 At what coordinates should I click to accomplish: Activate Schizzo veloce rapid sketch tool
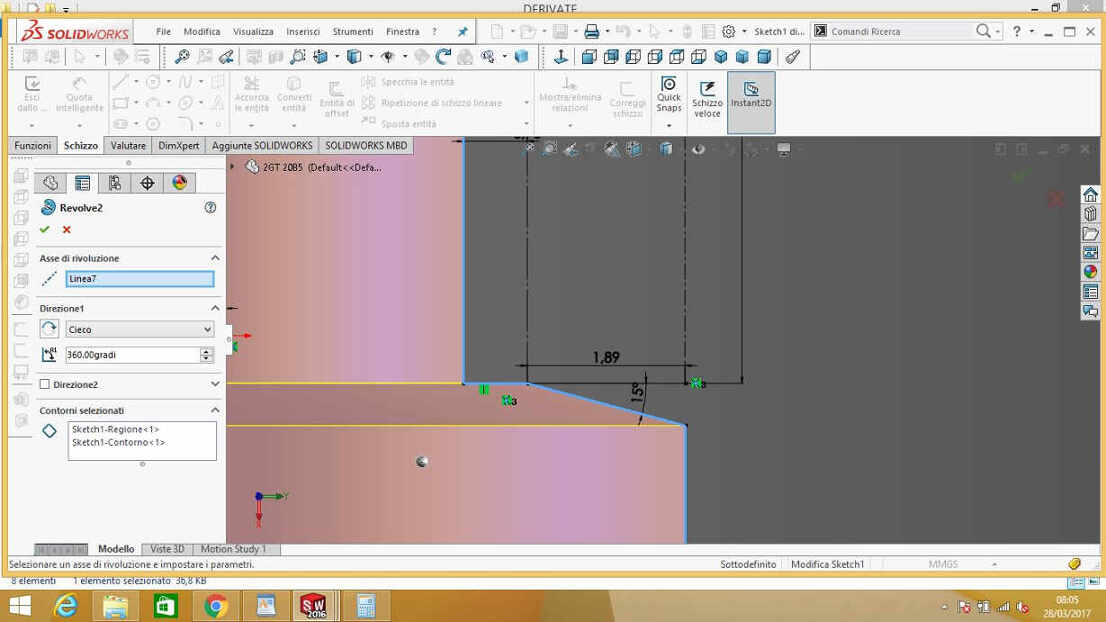coord(707,99)
